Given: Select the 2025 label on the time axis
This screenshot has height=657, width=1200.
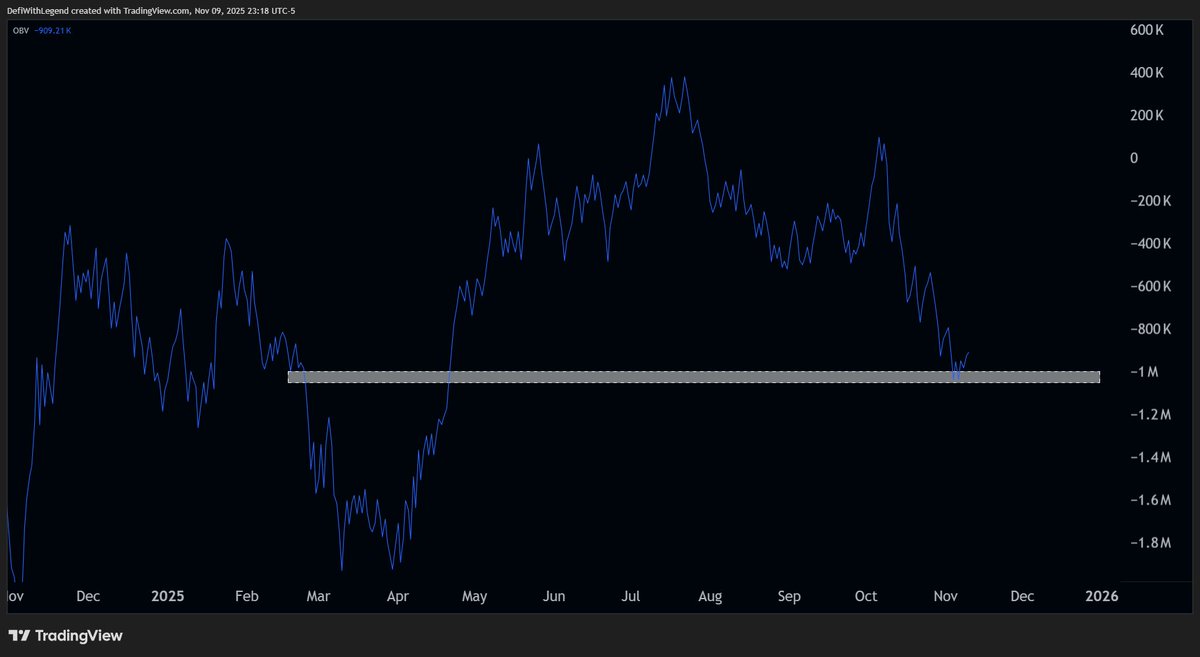Looking at the screenshot, I should click(x=168, y=595).
